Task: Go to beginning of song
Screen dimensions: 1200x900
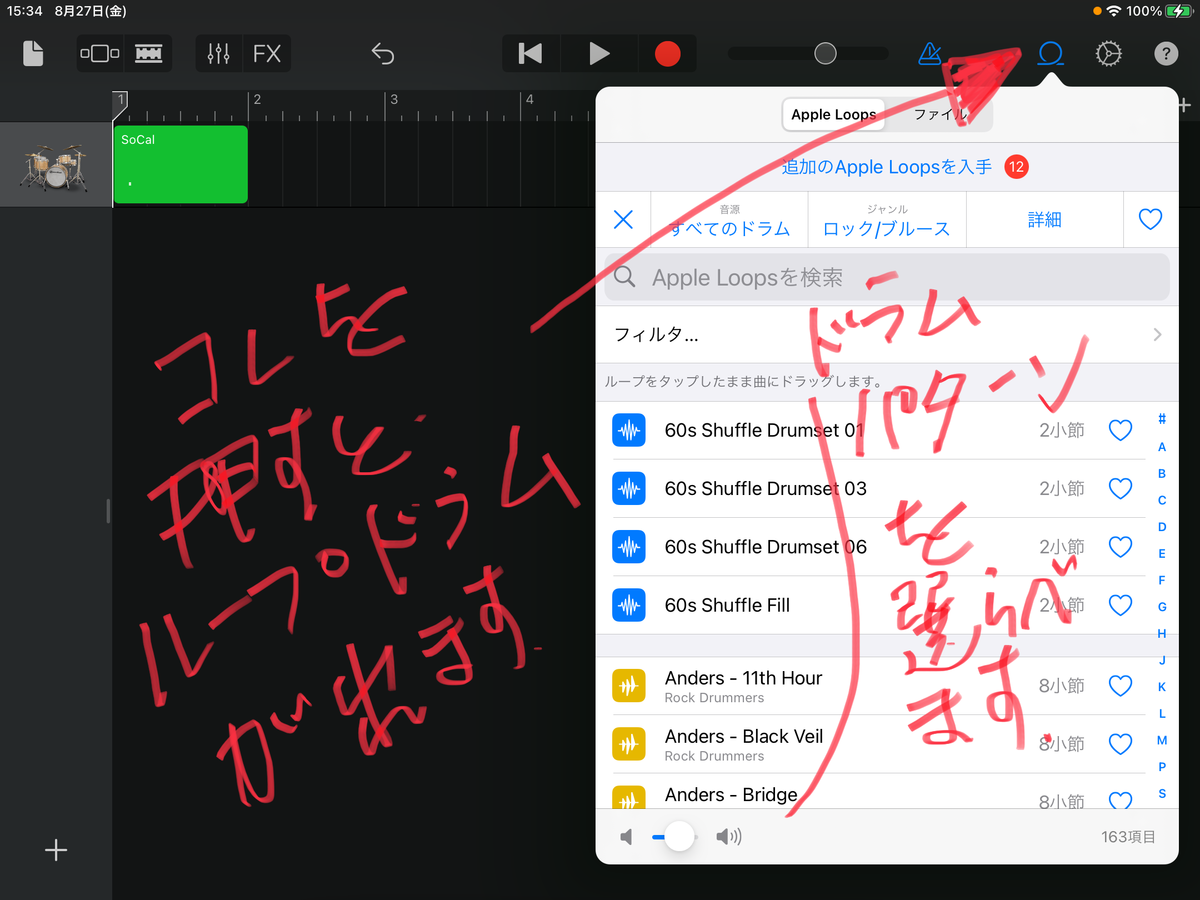Action: click(x=530, y=53)
